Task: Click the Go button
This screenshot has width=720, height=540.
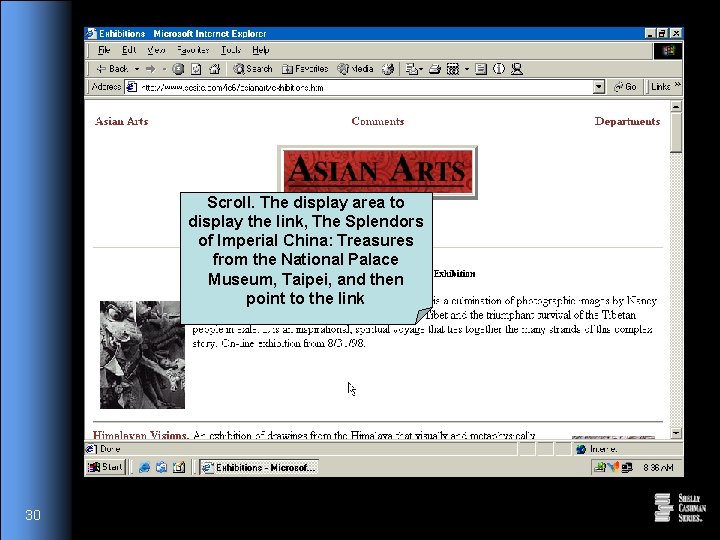Action: [625, 87]
